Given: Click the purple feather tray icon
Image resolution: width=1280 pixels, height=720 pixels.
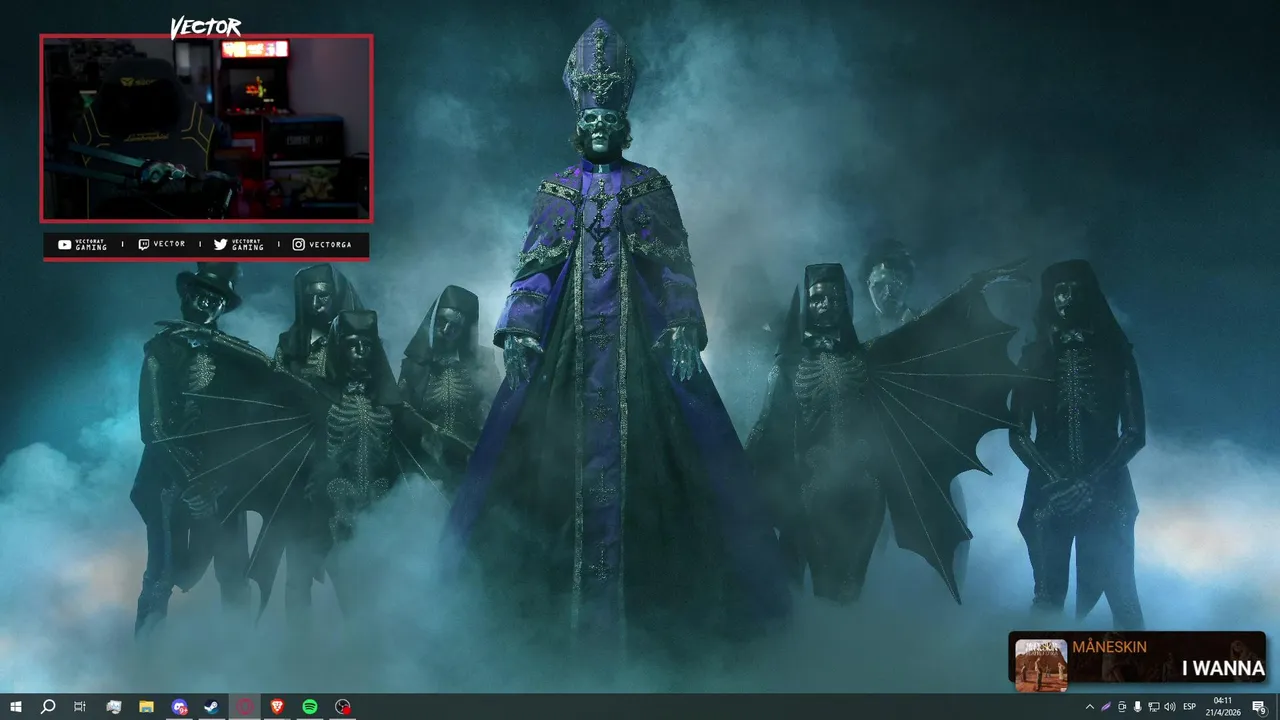Looking at the screenshot, I should 1106,707.
